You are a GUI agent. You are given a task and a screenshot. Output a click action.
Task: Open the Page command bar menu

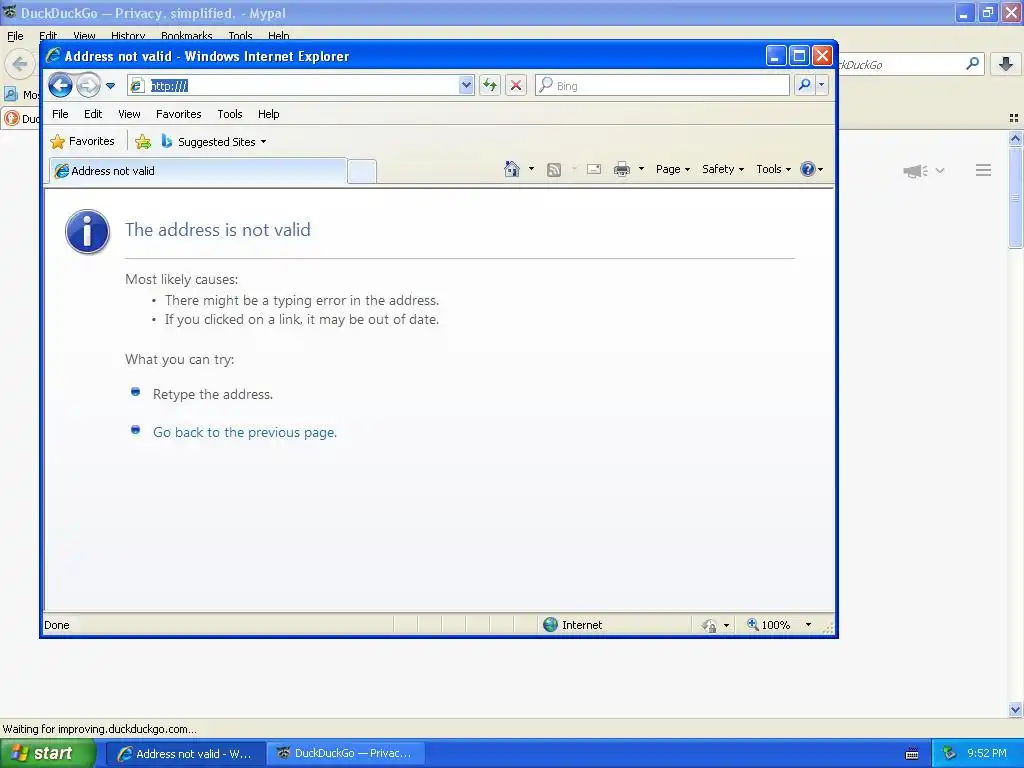[673, 169]
